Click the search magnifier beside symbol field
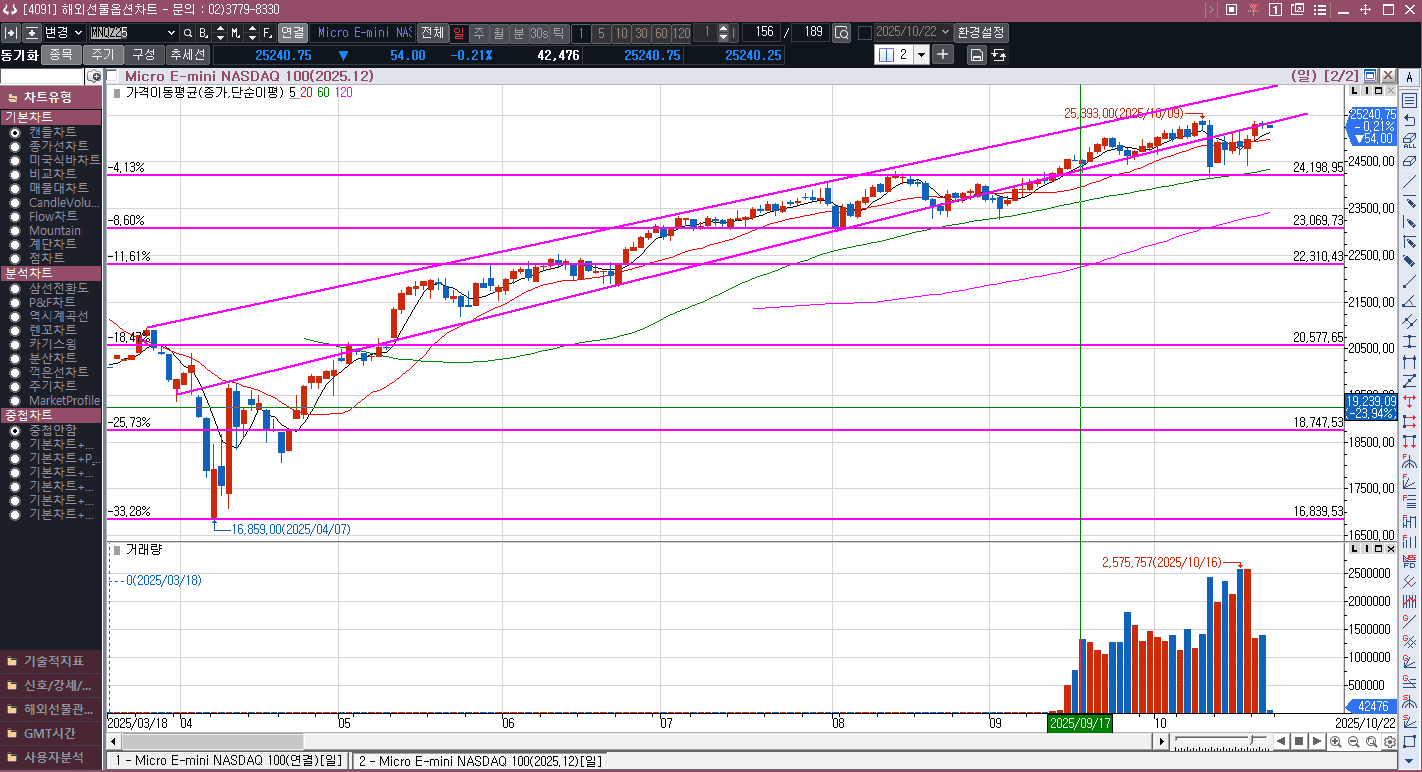Viewport: 1422px width, 772px height. tap(188, 33)
